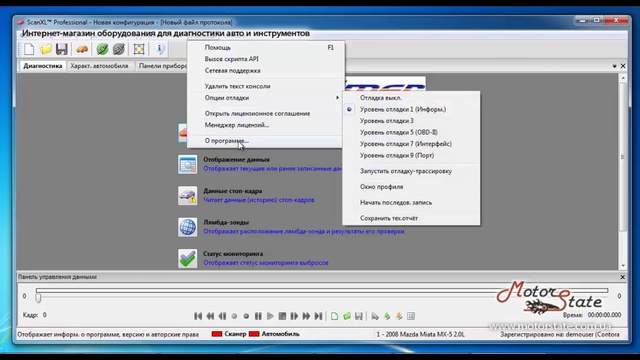Click the data playback timeline track
Screen dimensions: 640x360
tap(322, 291)
